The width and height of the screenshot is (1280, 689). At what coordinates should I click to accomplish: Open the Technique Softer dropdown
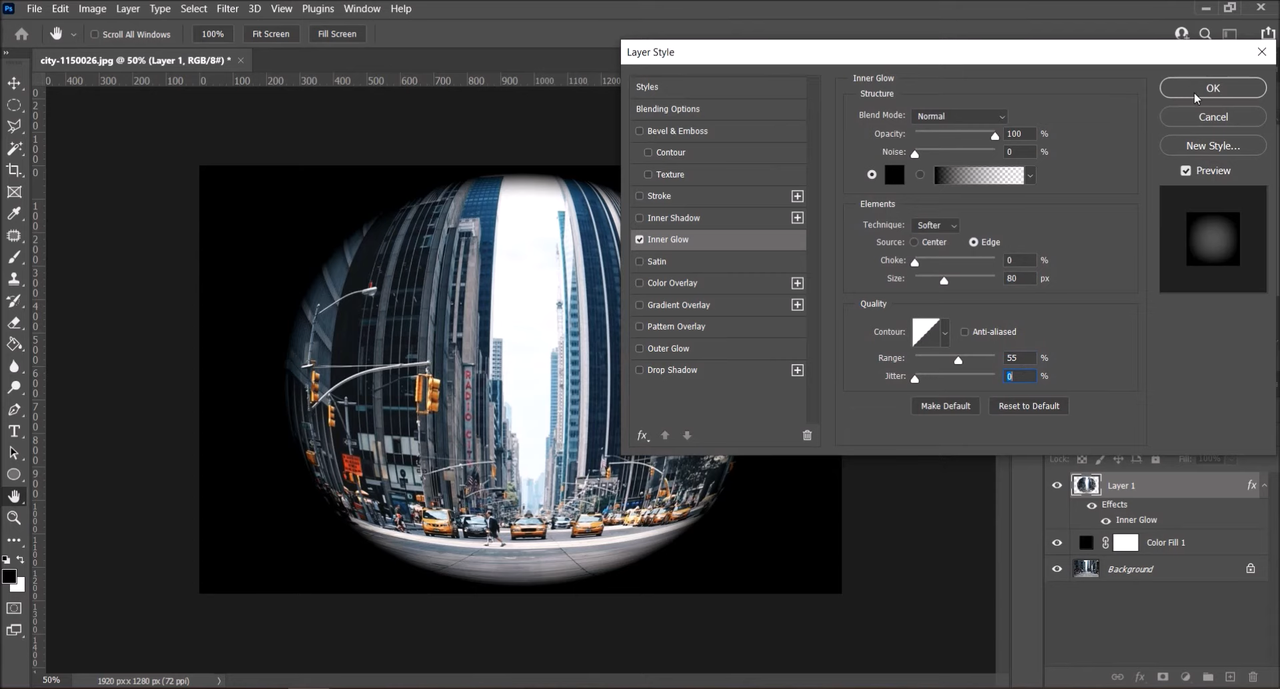tap(936, 225)
